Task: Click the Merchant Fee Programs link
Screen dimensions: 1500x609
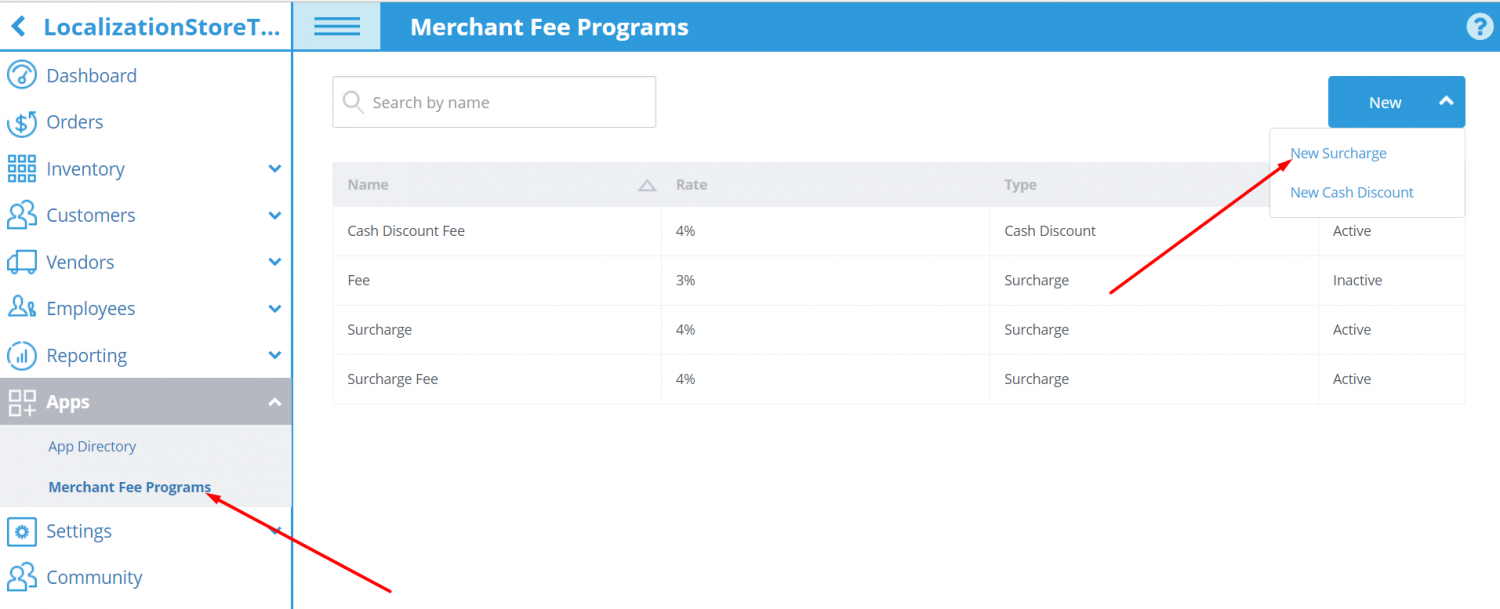Action: tap(128, 487)
